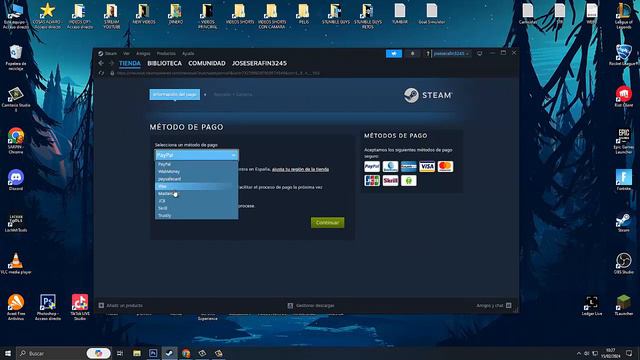
Task: Click the green Continuar button
Action: [x=327, y=222]
